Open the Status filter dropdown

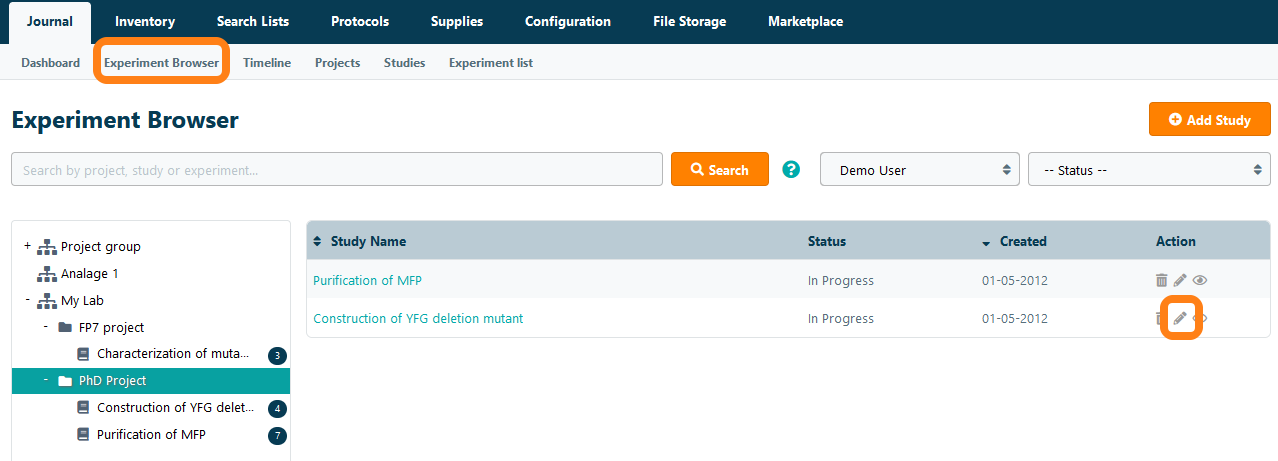(x=1148, y=170)
